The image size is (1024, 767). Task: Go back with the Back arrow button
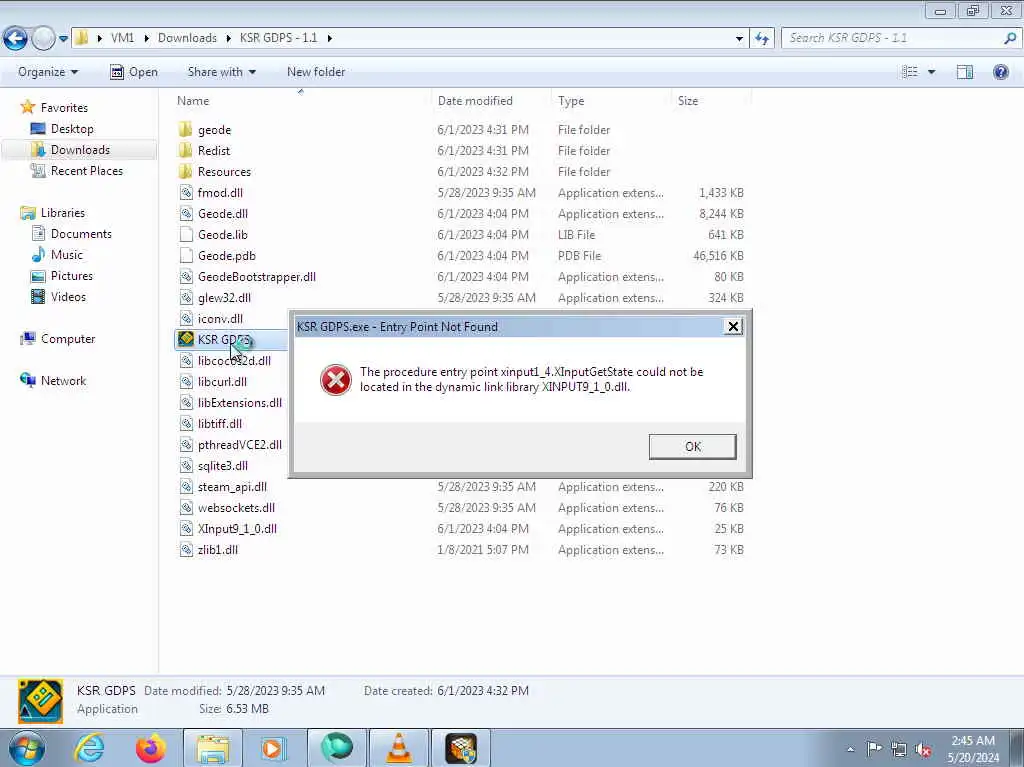[x=16, y=39]
